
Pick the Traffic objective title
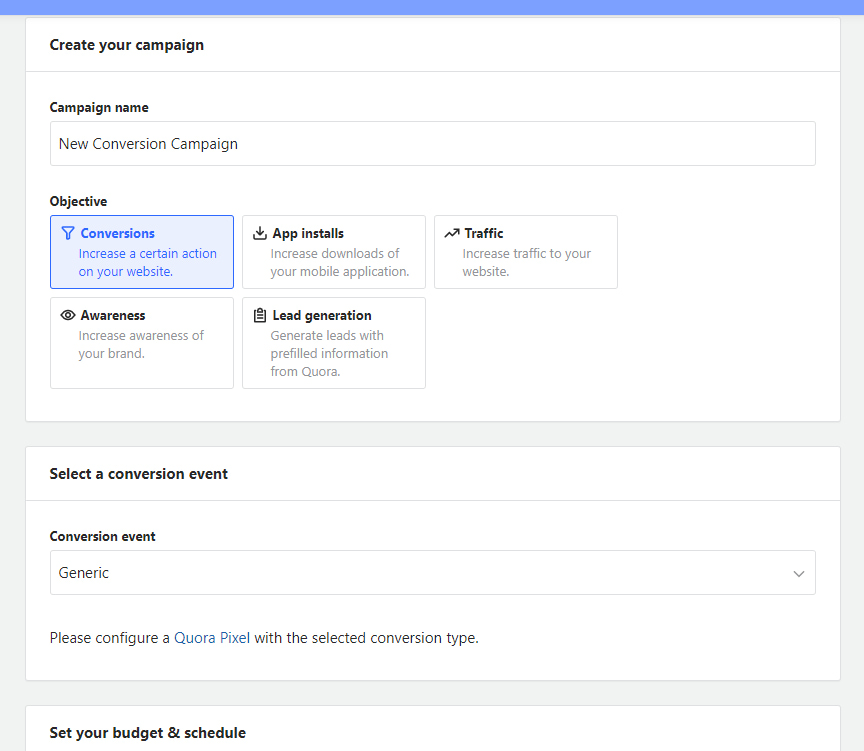[x=484, y=233]
